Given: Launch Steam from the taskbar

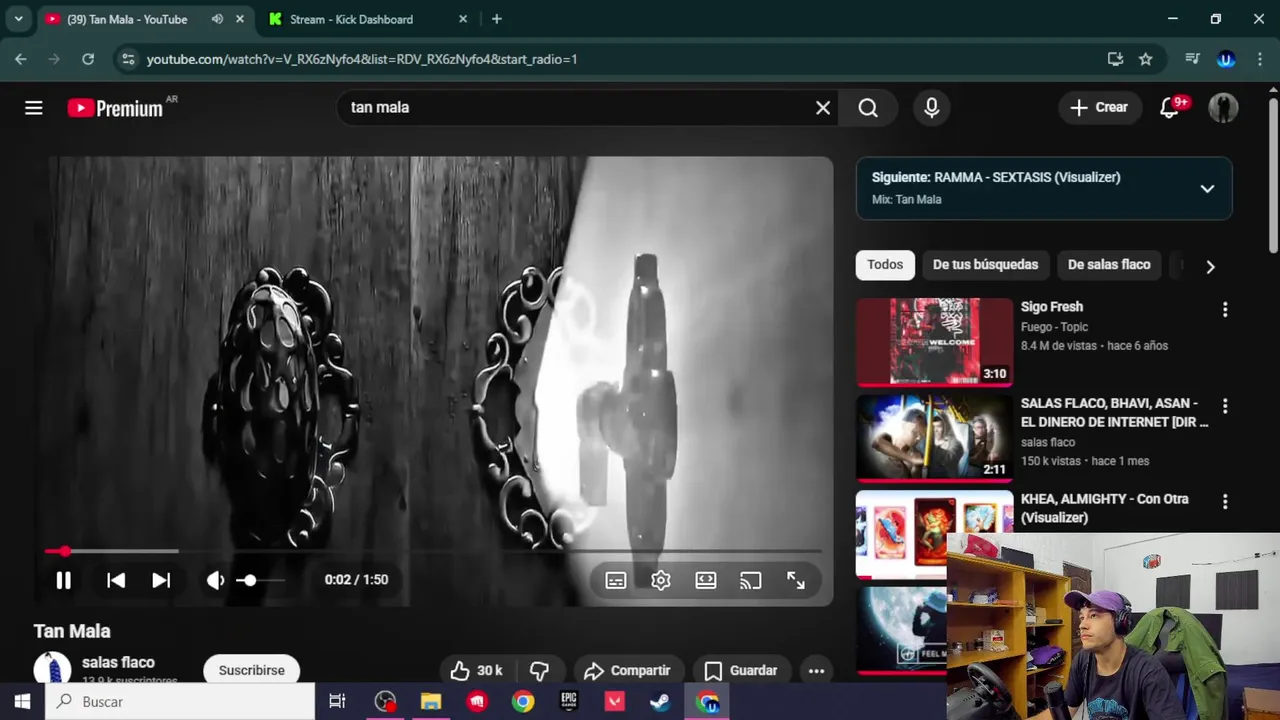Looking at the screenshot, I should point(660,702).
